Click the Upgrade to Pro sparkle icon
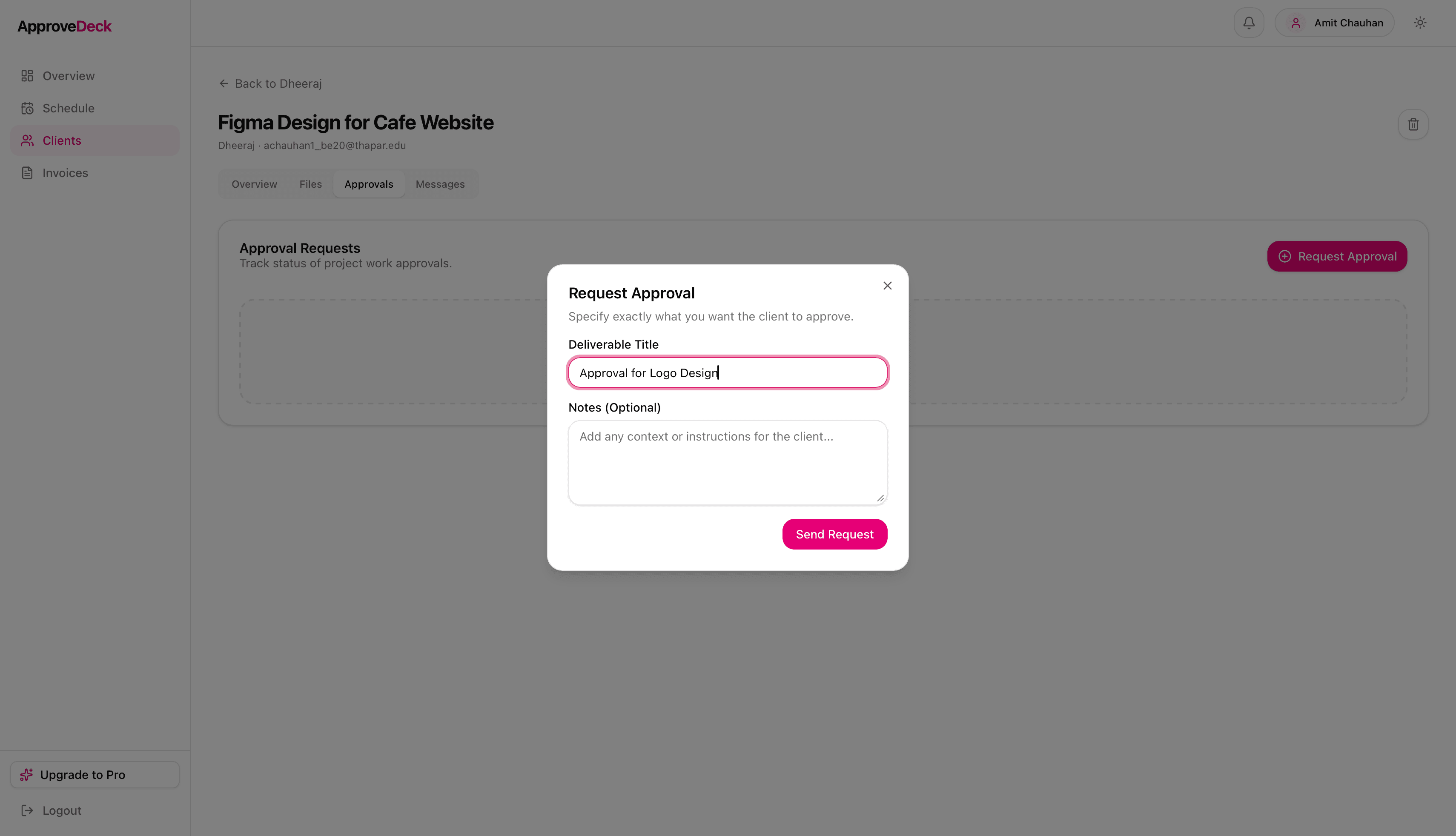 pos(26,774)
